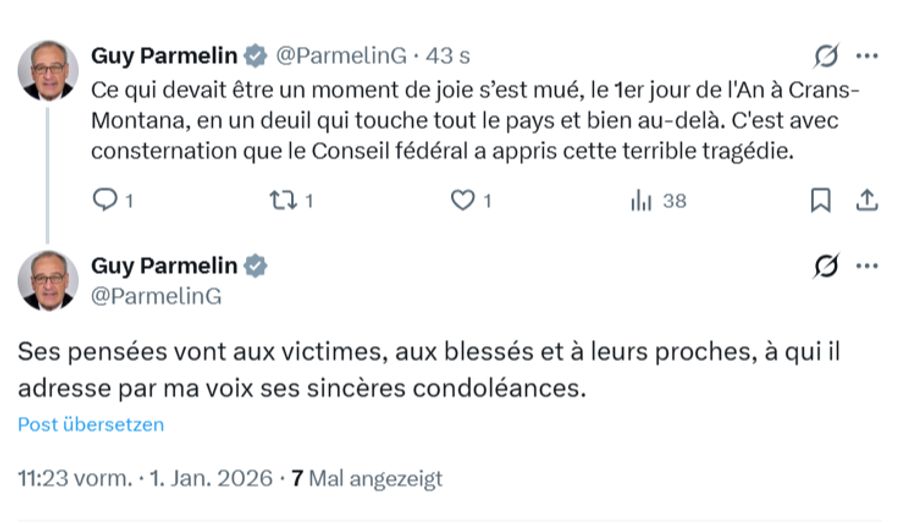Click the avatar beside the second post
The height and width of the screenshot is (526, 900).
(x=47, y=281)
